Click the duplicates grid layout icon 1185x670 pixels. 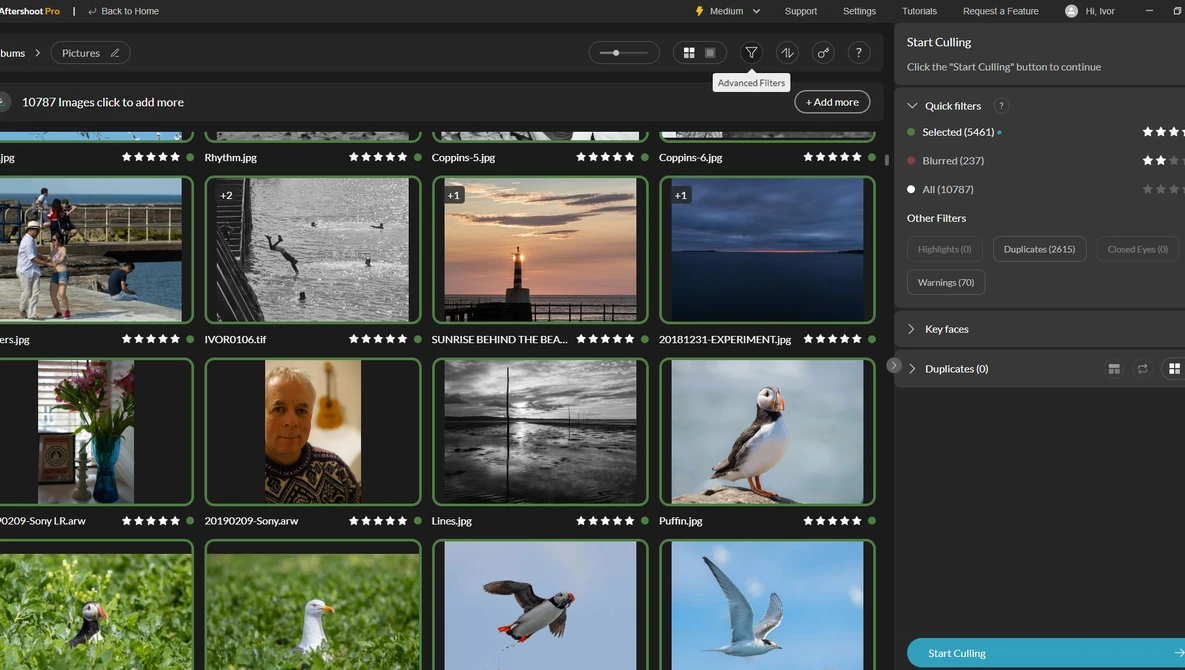click(1174, 369)
